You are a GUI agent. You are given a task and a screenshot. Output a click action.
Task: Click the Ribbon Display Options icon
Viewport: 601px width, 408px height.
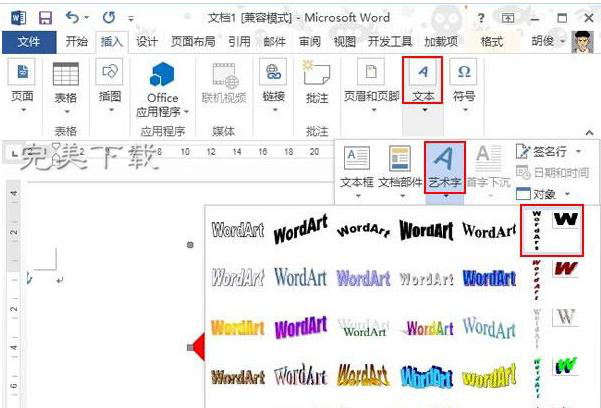tap(508, 18)
